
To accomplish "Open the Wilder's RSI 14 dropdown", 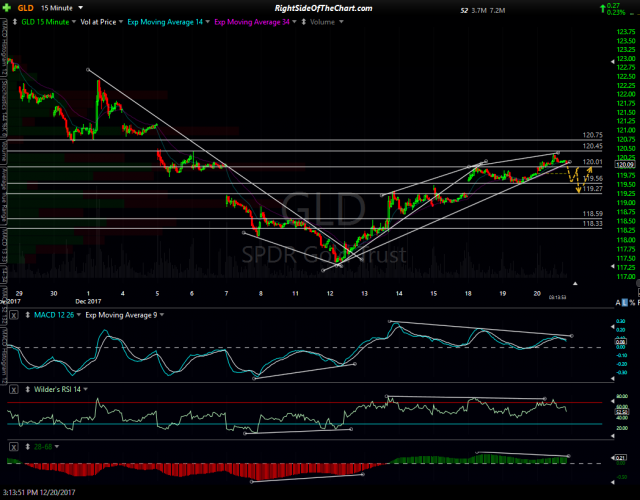I will [x=86, y=390].
